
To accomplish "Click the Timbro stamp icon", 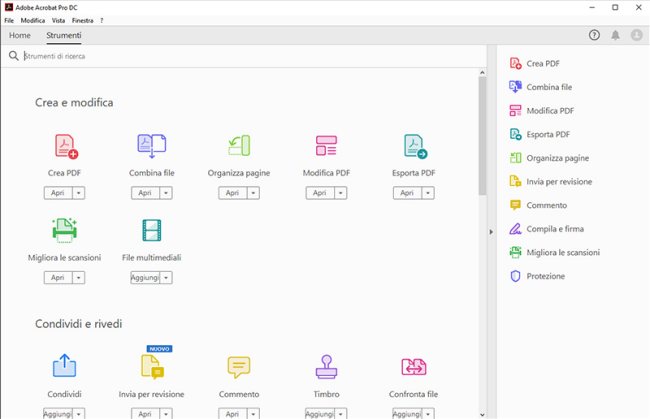I will click(326, 366).
